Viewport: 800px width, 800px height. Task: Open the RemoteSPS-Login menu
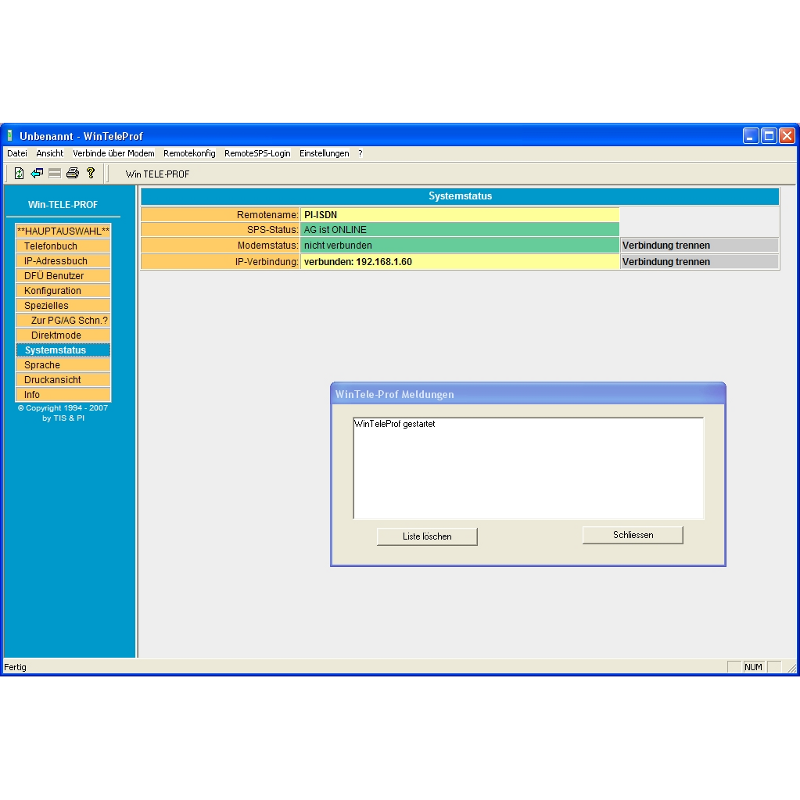(257, 153)
